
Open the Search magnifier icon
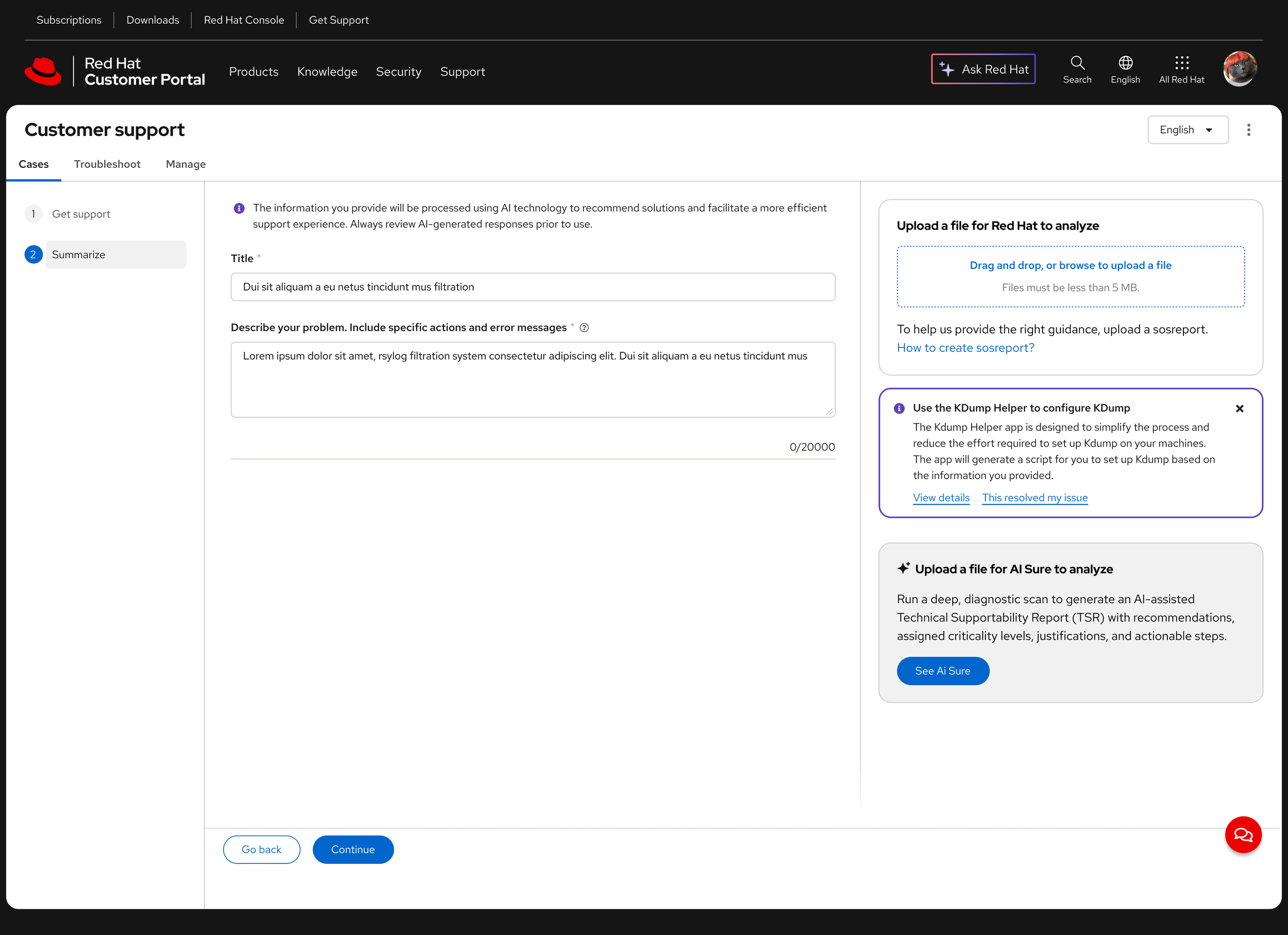(1077, 62)
